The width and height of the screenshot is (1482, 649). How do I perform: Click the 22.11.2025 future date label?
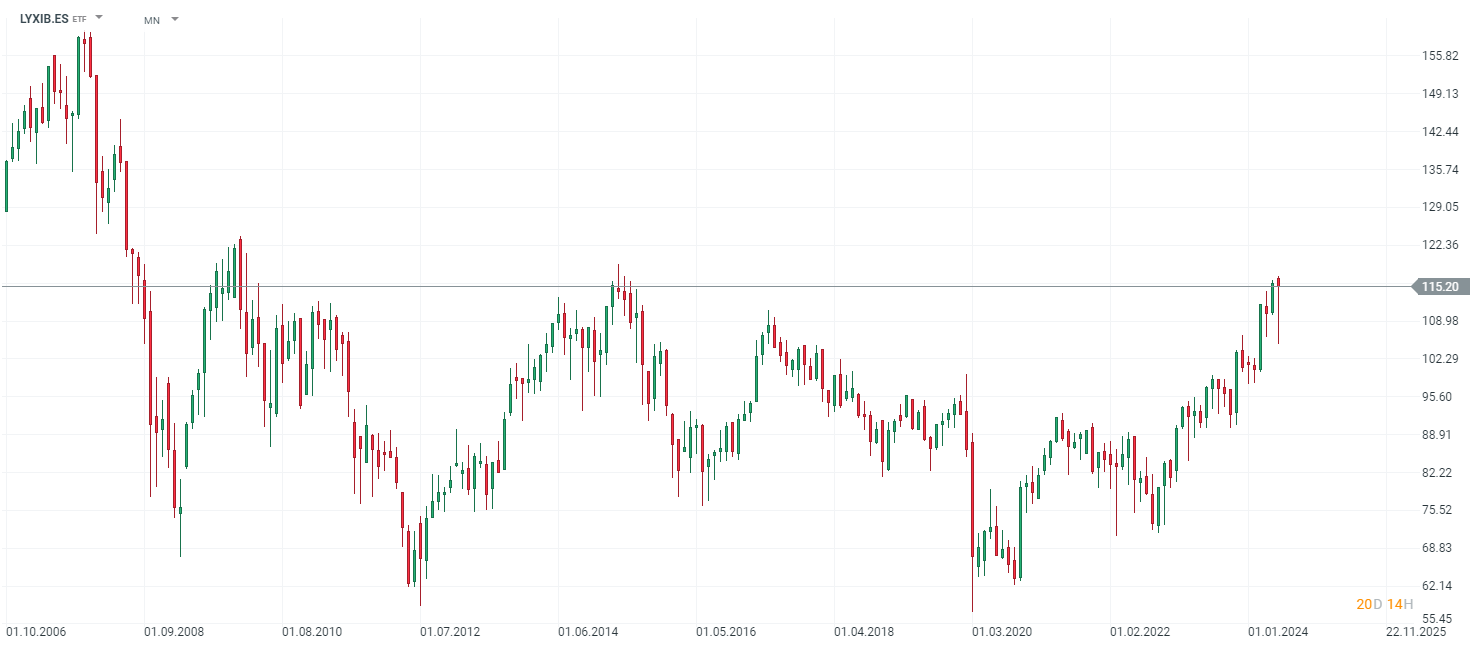(x=1416, y=632)
